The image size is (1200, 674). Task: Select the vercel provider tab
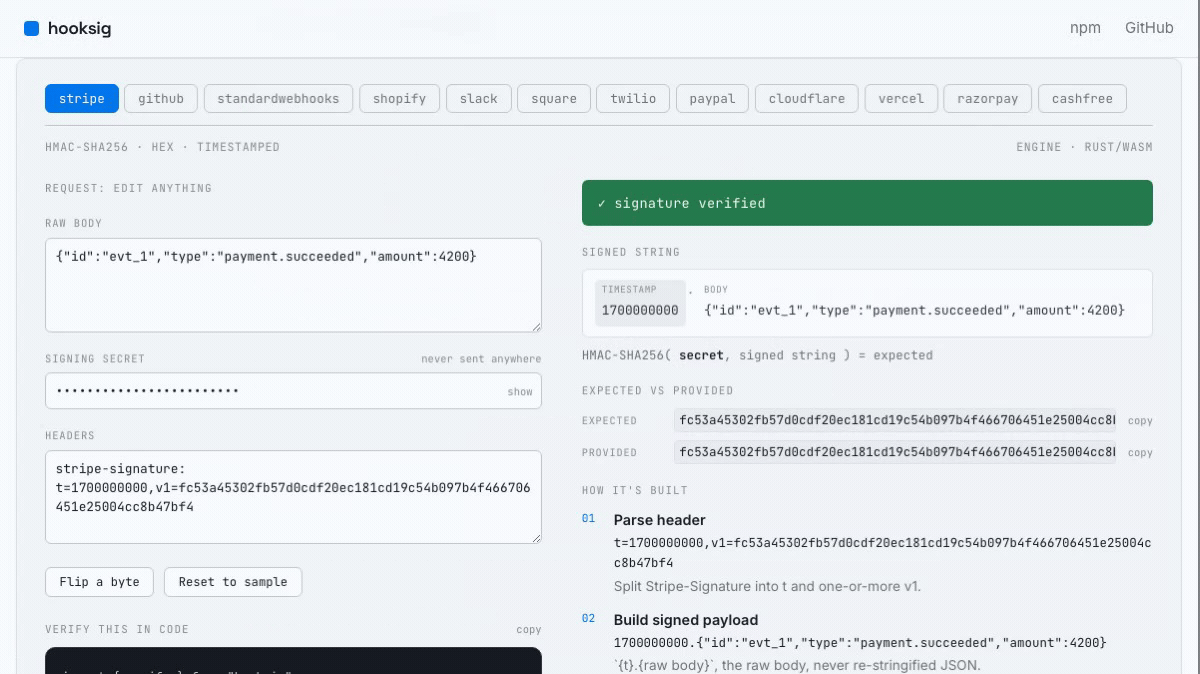[901, 99]
